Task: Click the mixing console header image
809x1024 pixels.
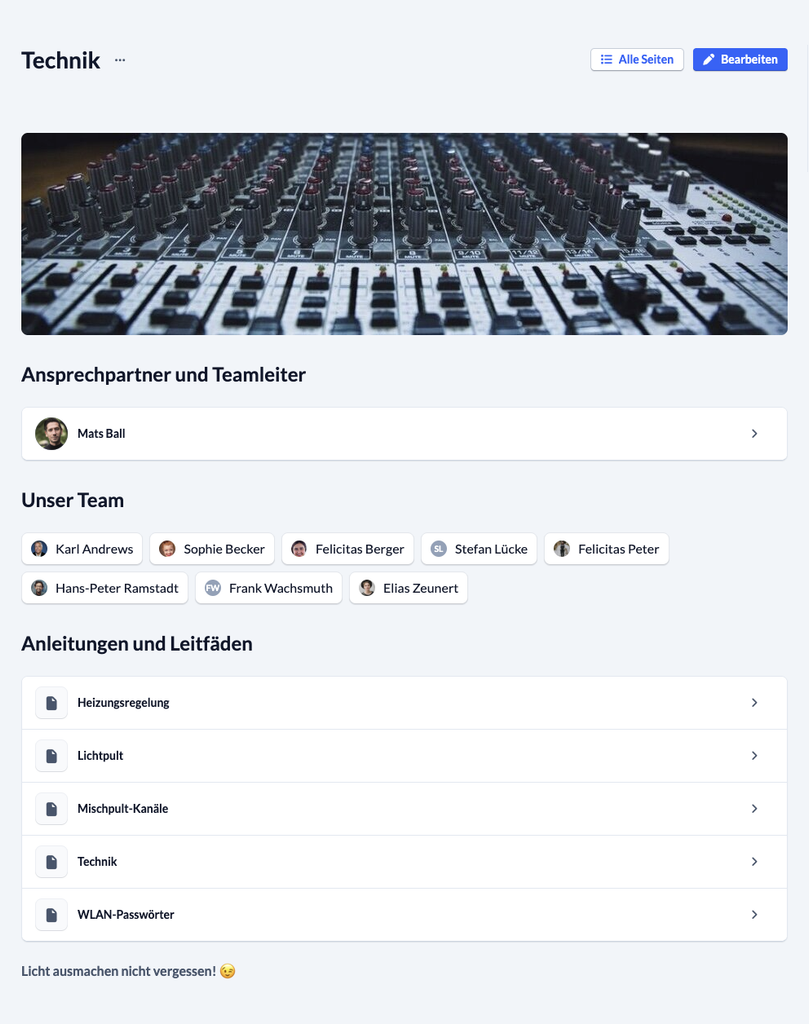Action: (404, 234)
